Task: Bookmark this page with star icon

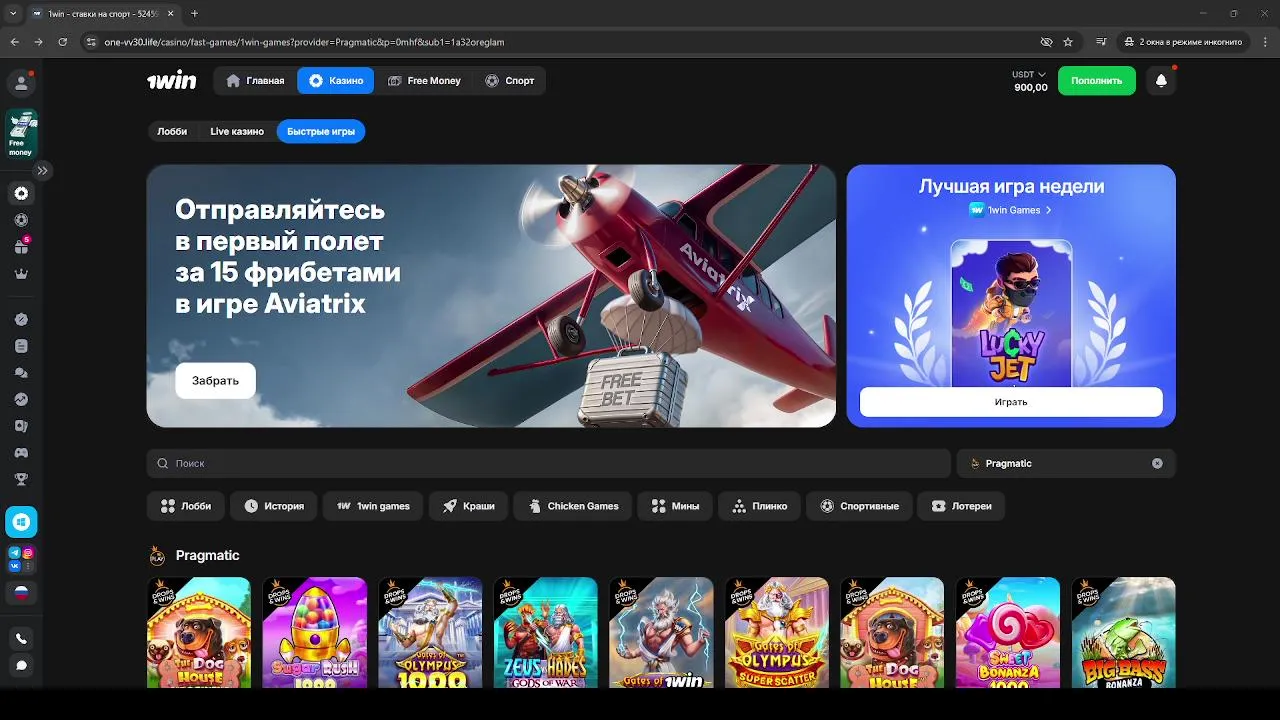Action: [1068, 42]
